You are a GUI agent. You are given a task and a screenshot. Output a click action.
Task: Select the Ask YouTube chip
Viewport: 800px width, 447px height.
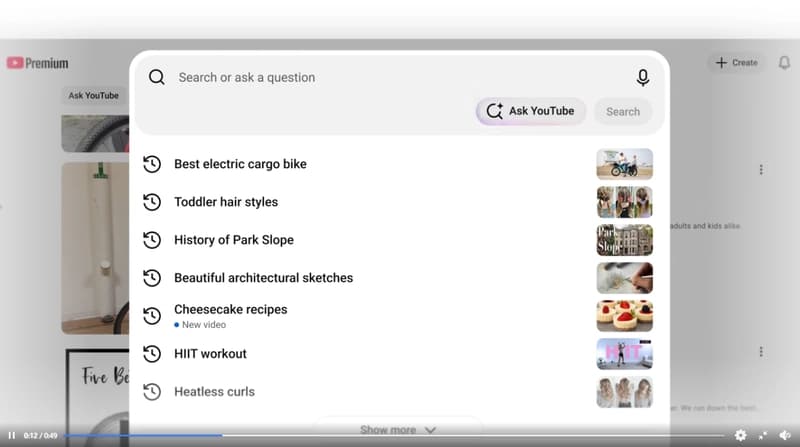coord(93,95)
